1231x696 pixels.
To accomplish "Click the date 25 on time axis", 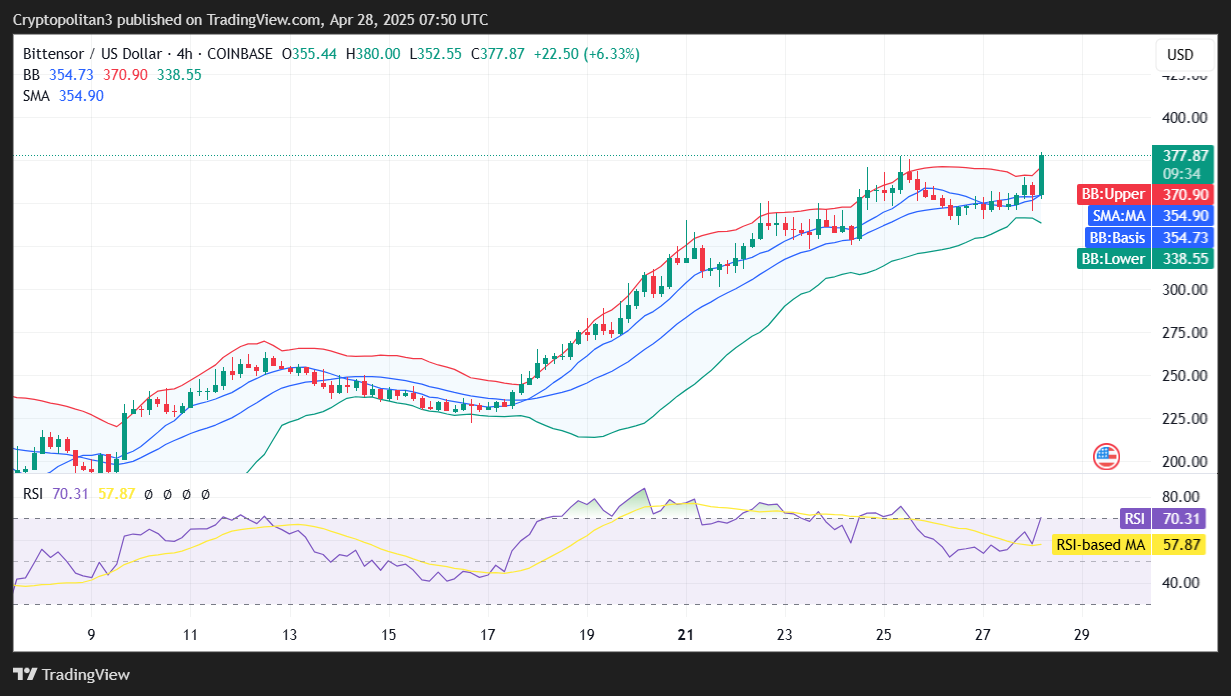I will coord(884,634).
